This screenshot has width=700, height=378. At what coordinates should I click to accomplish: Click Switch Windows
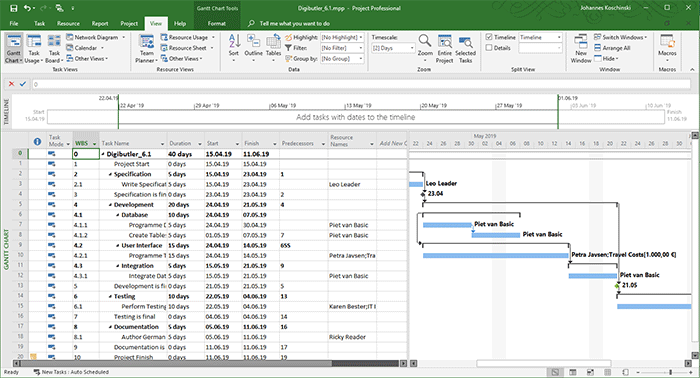620,37
